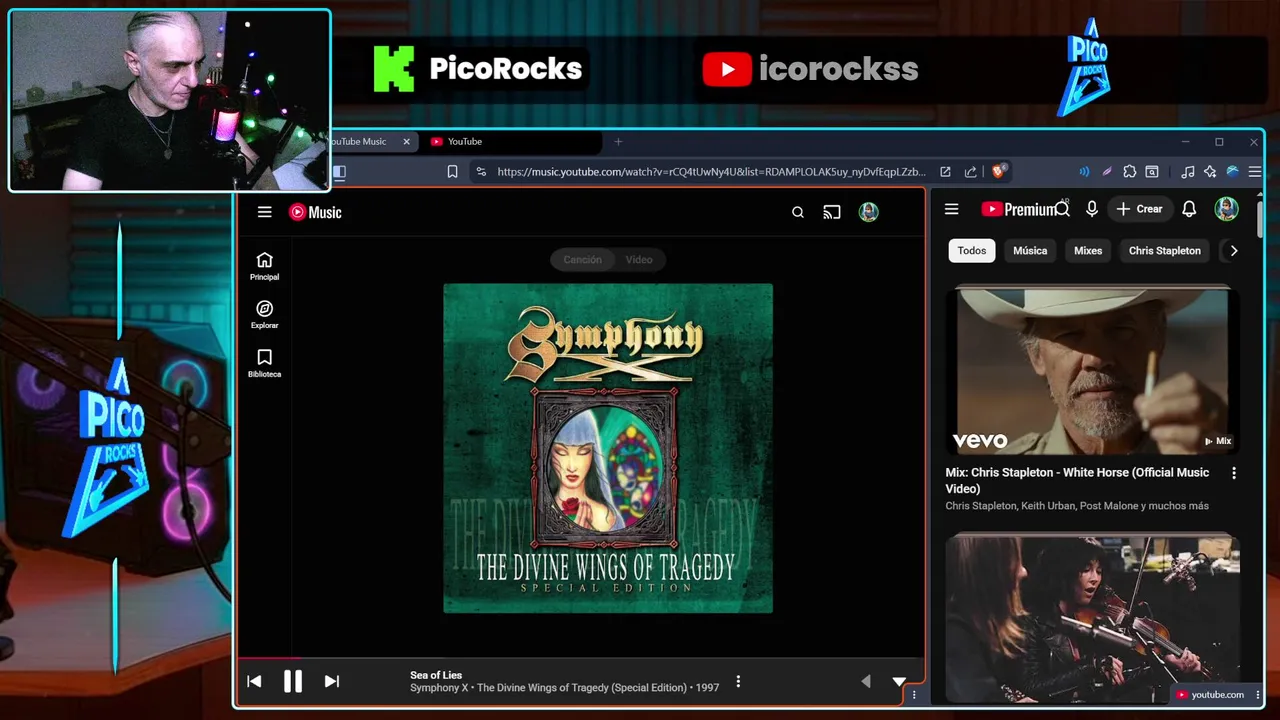The height and width of the screenshot is (720, 1280).
Task: Click the YouTube Music logo
Action: pyautogui.click(x=315, y=212)
